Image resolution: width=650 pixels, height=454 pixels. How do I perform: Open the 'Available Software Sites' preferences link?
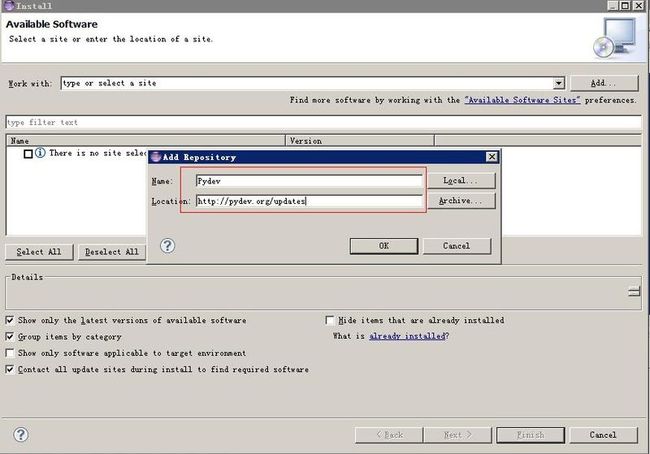pos(522,100)
